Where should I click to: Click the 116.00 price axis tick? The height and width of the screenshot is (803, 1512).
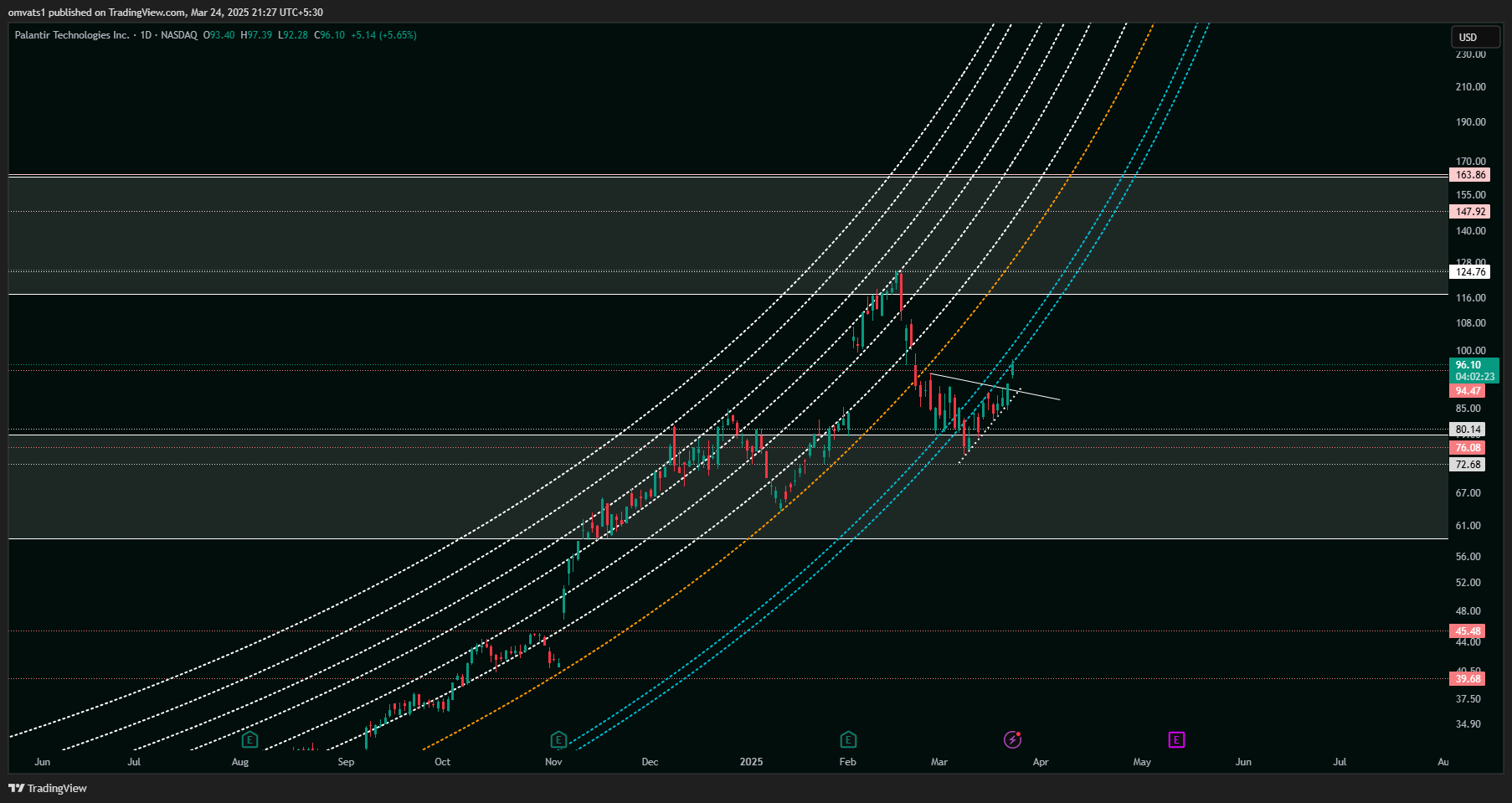coord(1471,298)
